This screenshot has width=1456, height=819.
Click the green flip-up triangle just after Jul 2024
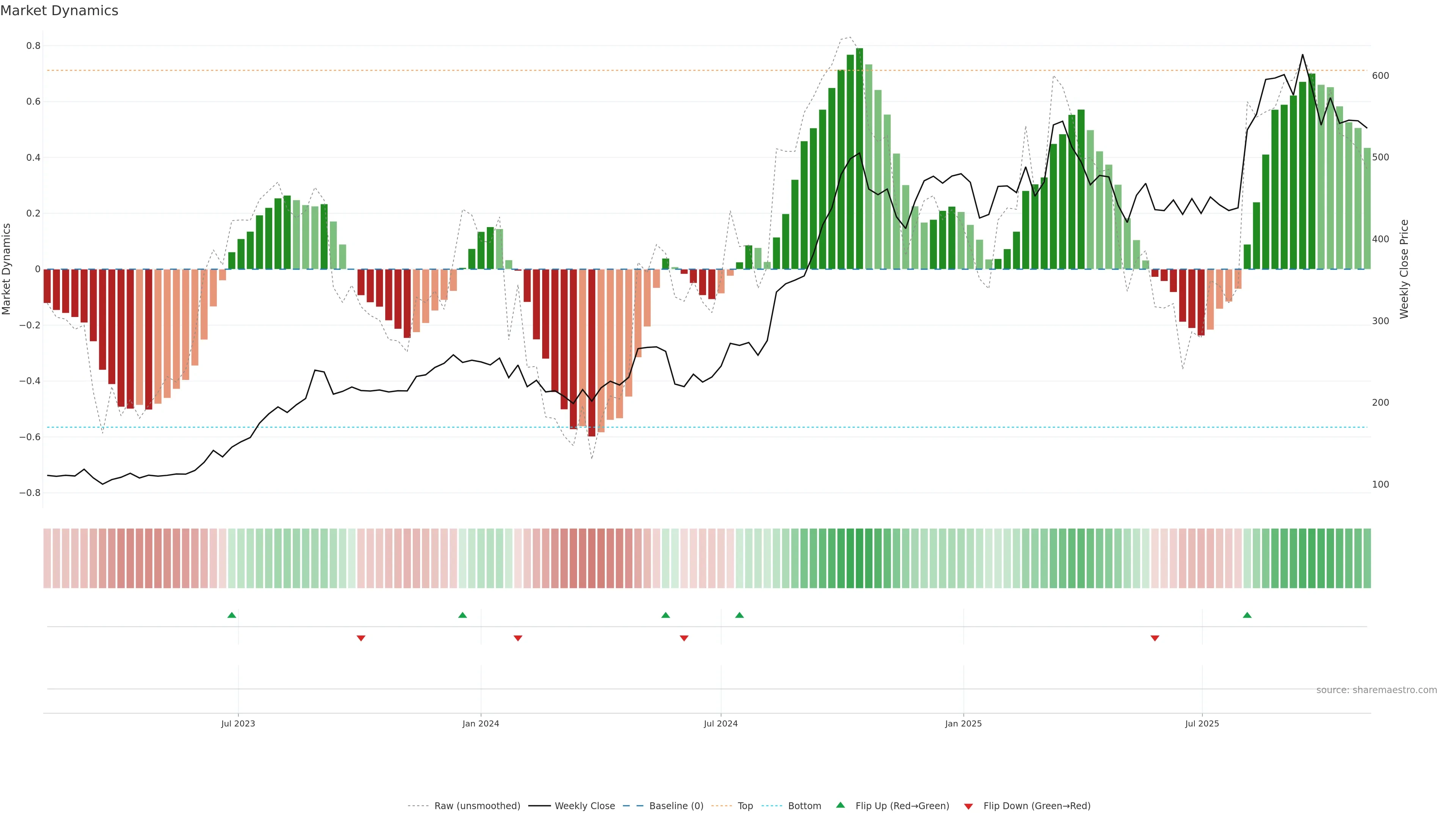click(739, 615)
